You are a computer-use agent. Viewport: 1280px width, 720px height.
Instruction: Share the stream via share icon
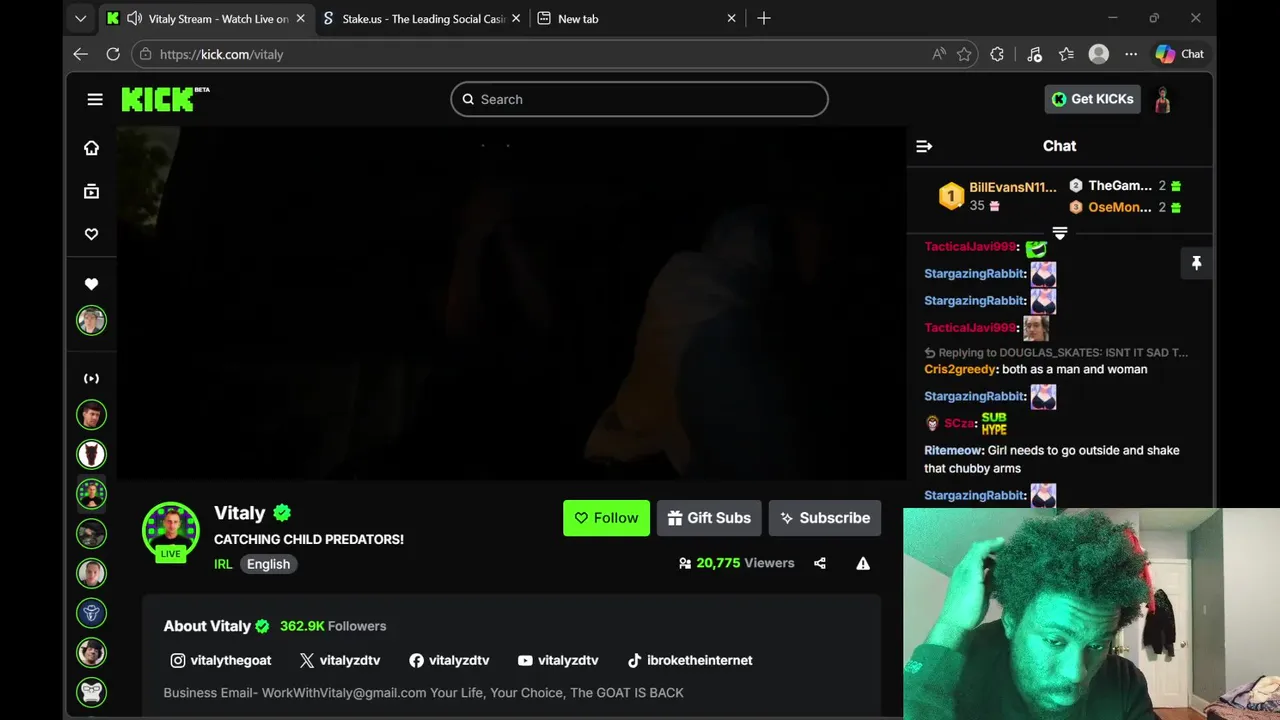(x=820, y=563)
